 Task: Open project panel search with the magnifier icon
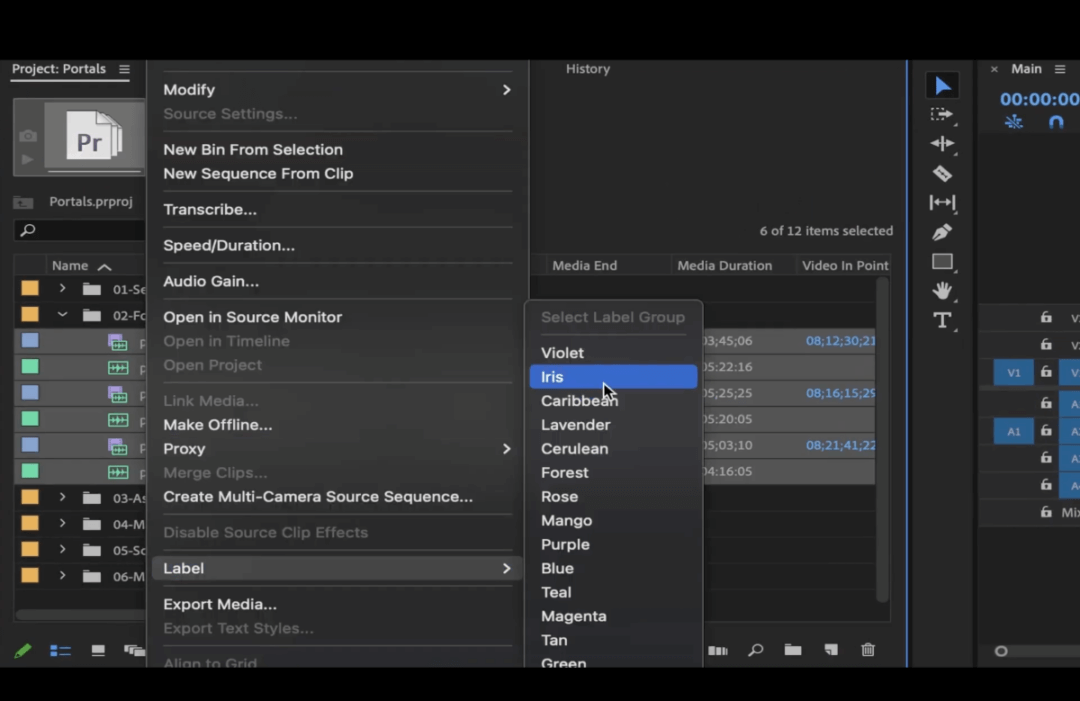(x=755, y=650)
